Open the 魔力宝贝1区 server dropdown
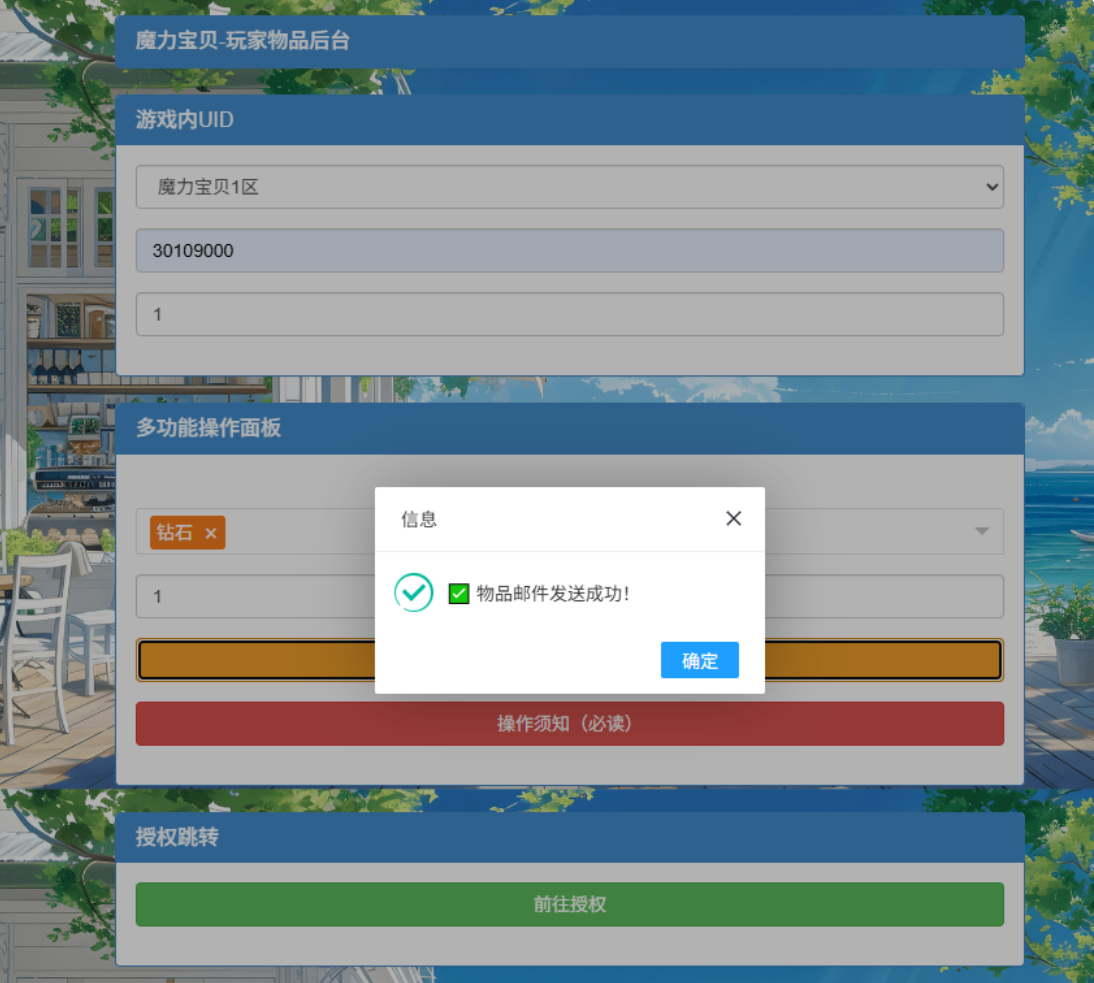 click(569, 187)
